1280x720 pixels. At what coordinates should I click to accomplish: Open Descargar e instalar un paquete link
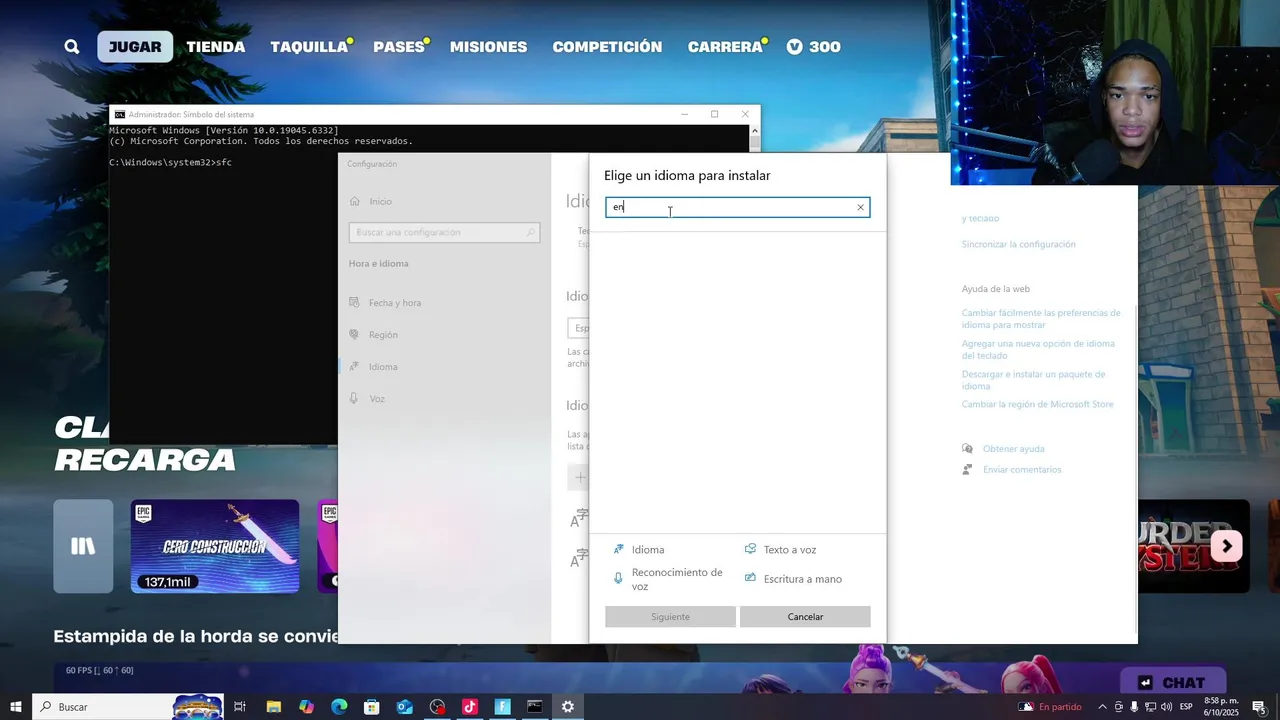1033,380
